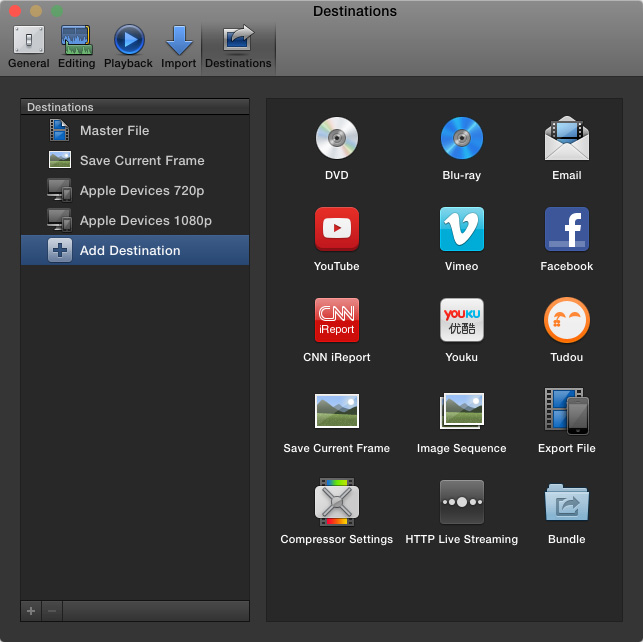Switch to the Editing preferences pane

click(77, 46)
